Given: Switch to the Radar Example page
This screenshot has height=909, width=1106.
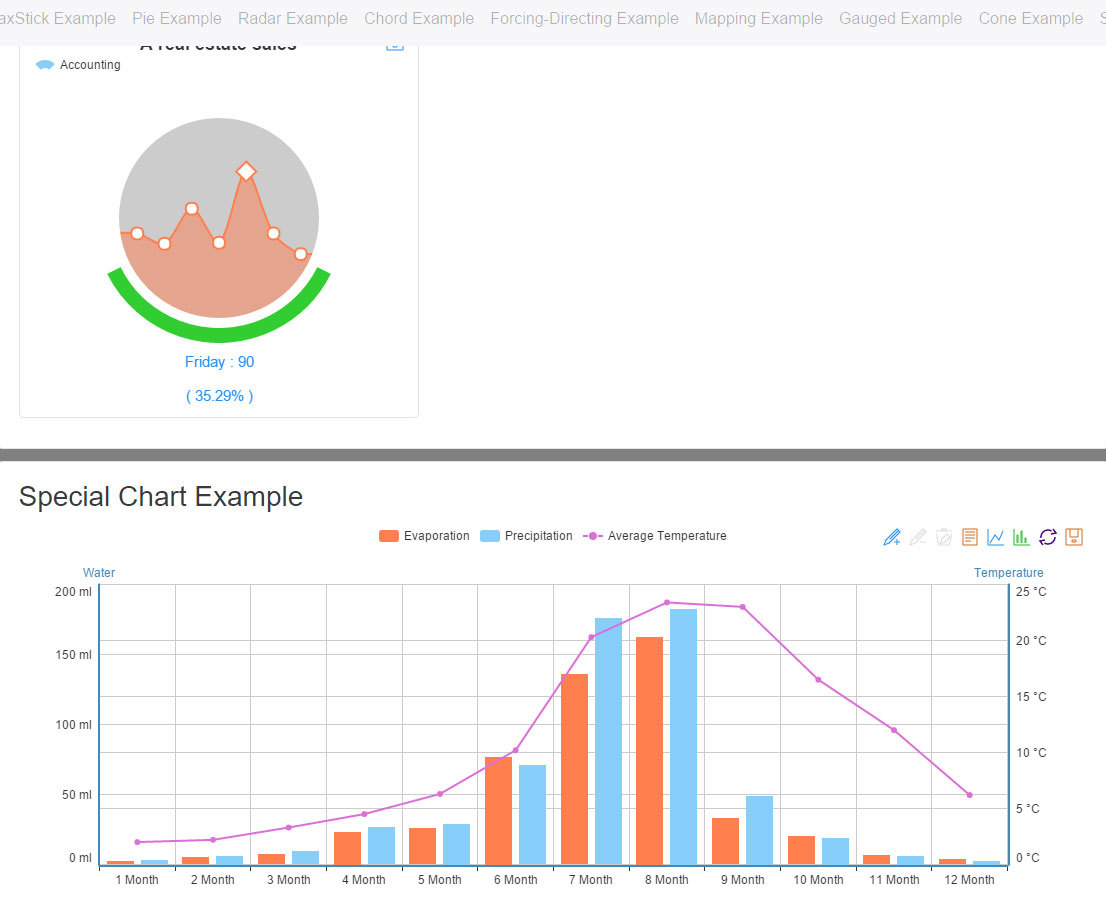Looking at the screenshot, I should click(x=292, y=18).
